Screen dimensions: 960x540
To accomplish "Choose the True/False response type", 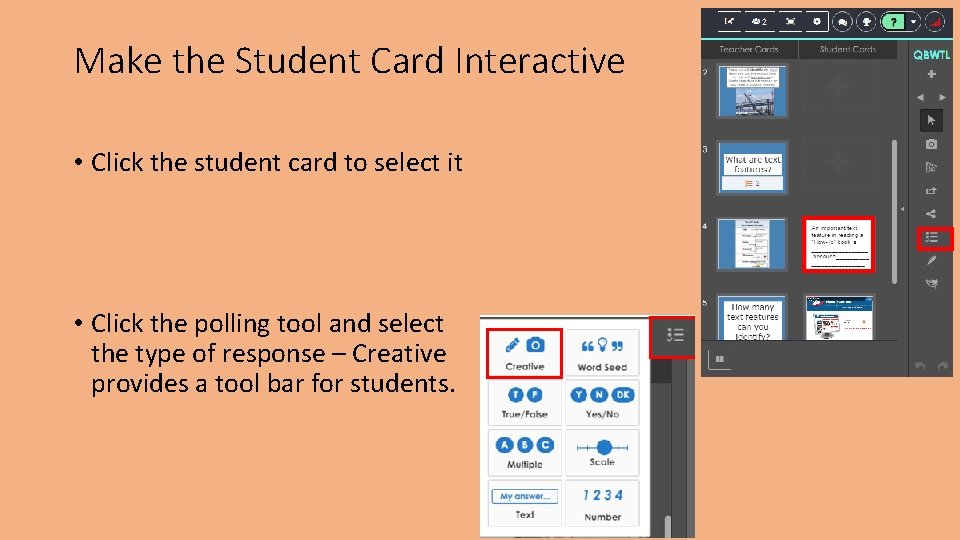I will tap(524, 403).
